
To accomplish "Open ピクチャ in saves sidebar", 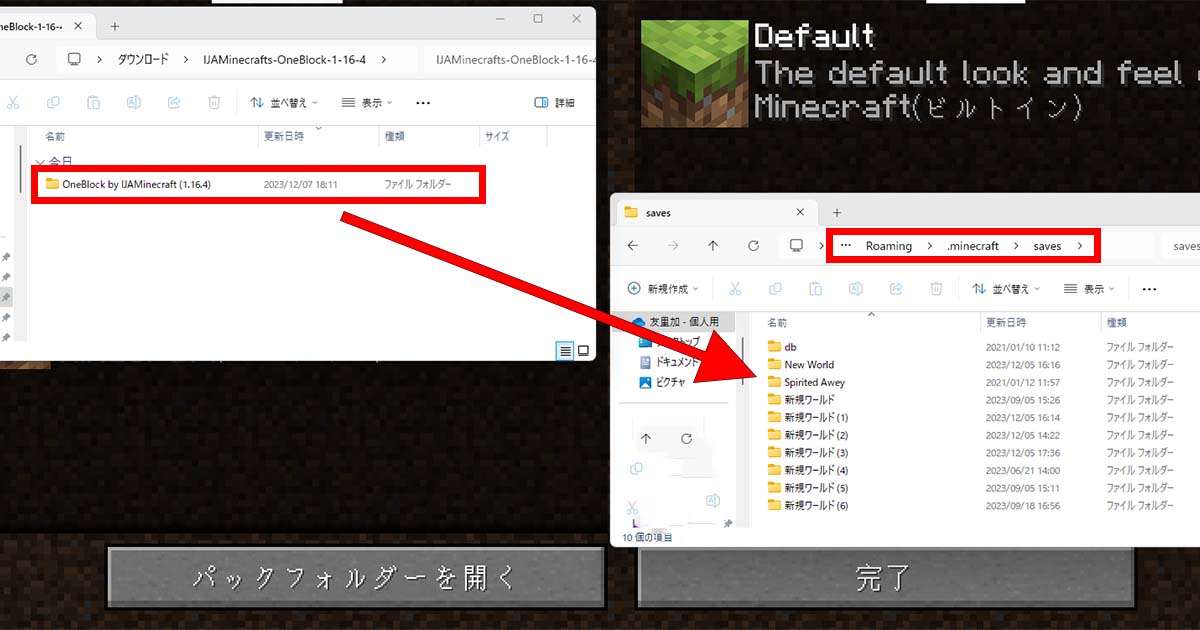I will pos(662,382).
